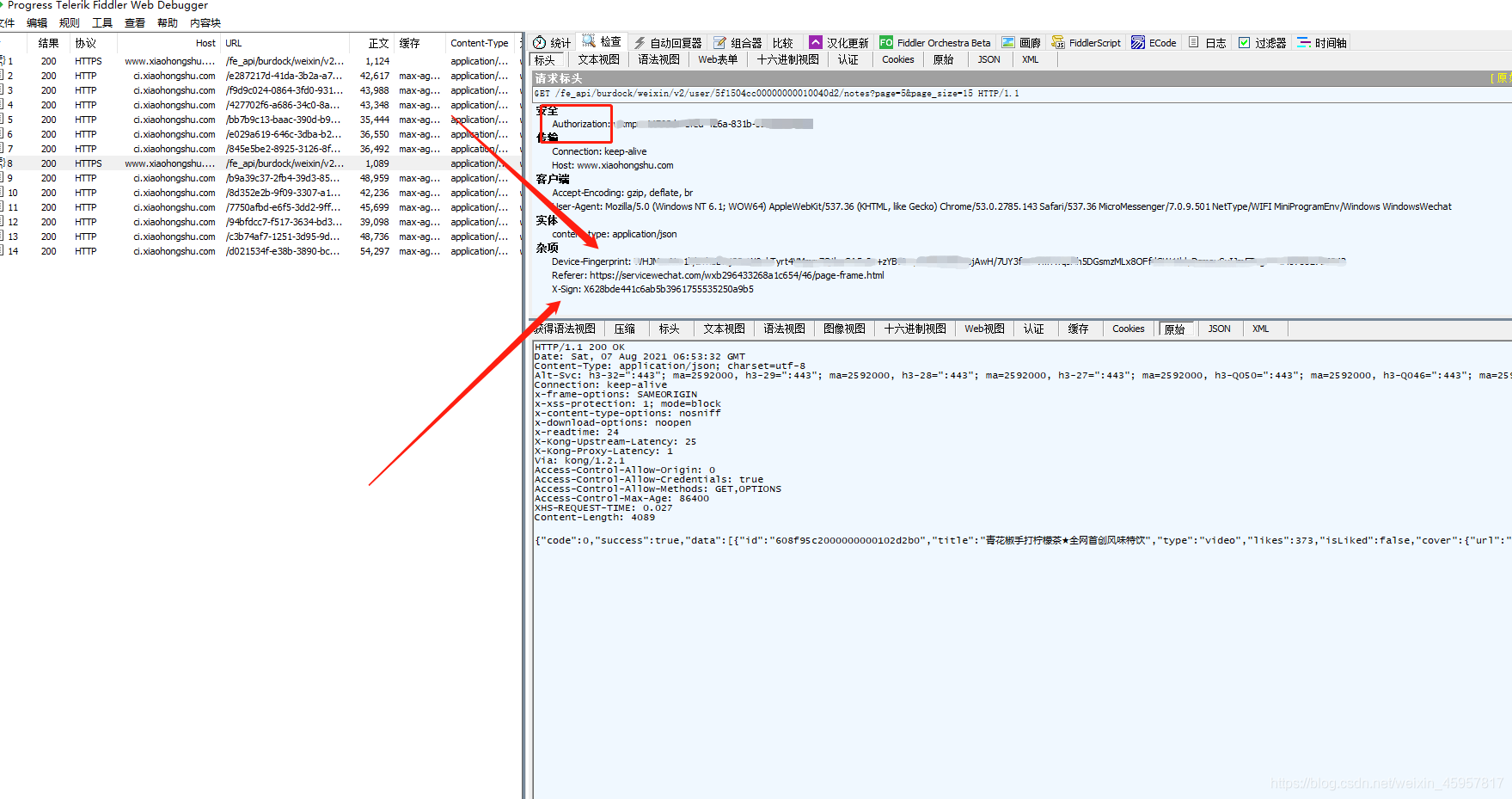Open the ECode icon tab
Viewport: 1512px width, 799px height.
tap(1138, 42)
